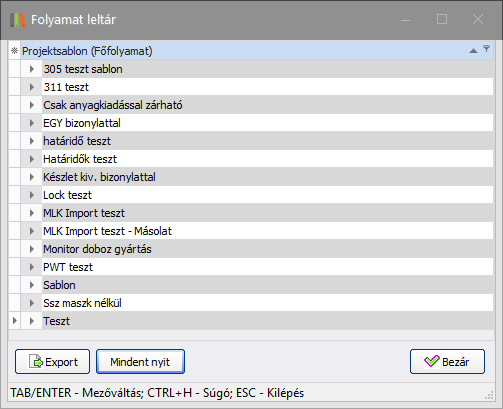Click the filter funnel icon in column header
Viewport: 503px width, 409px height.
[x=486, y=49]
